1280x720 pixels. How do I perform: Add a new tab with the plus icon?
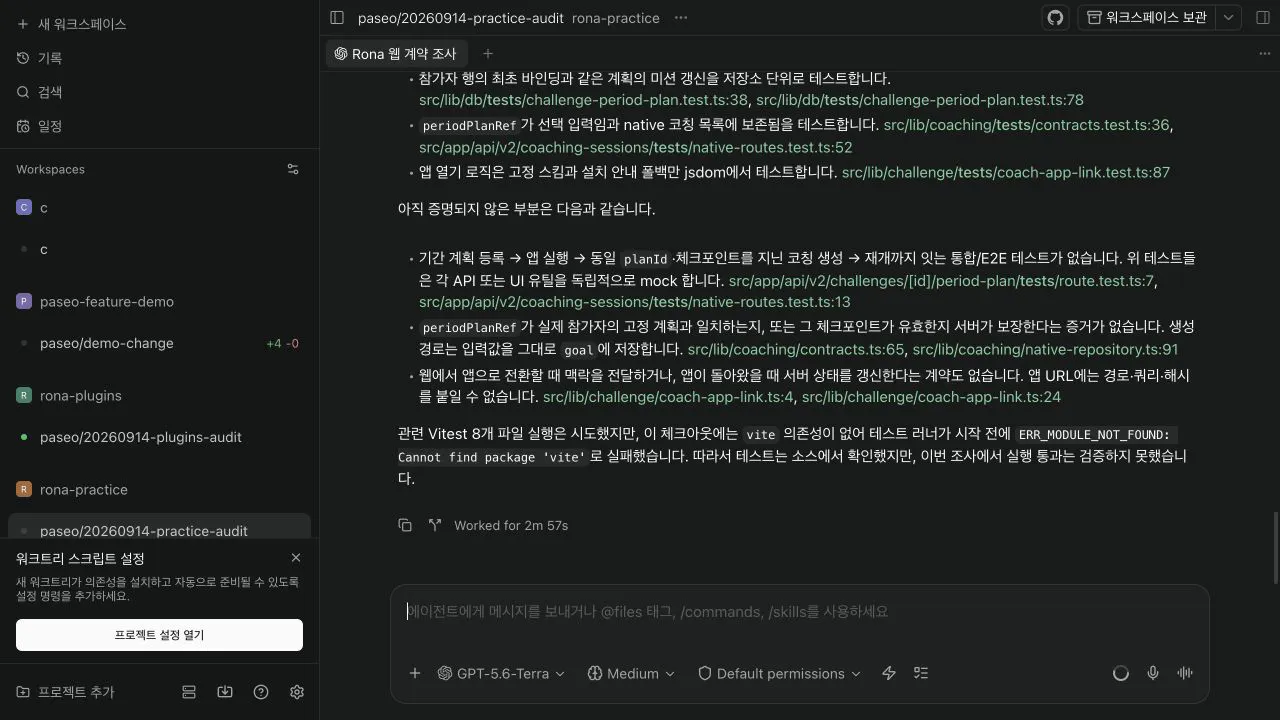pos(488,54)
